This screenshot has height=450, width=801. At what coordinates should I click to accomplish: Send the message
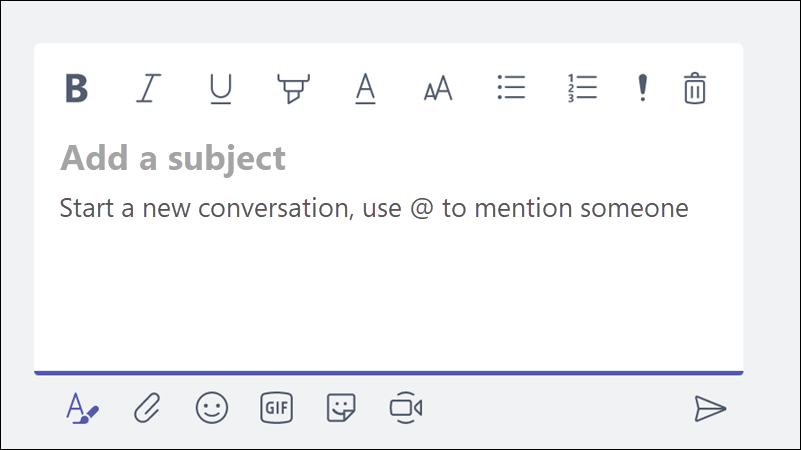click(x=710, y=409)
